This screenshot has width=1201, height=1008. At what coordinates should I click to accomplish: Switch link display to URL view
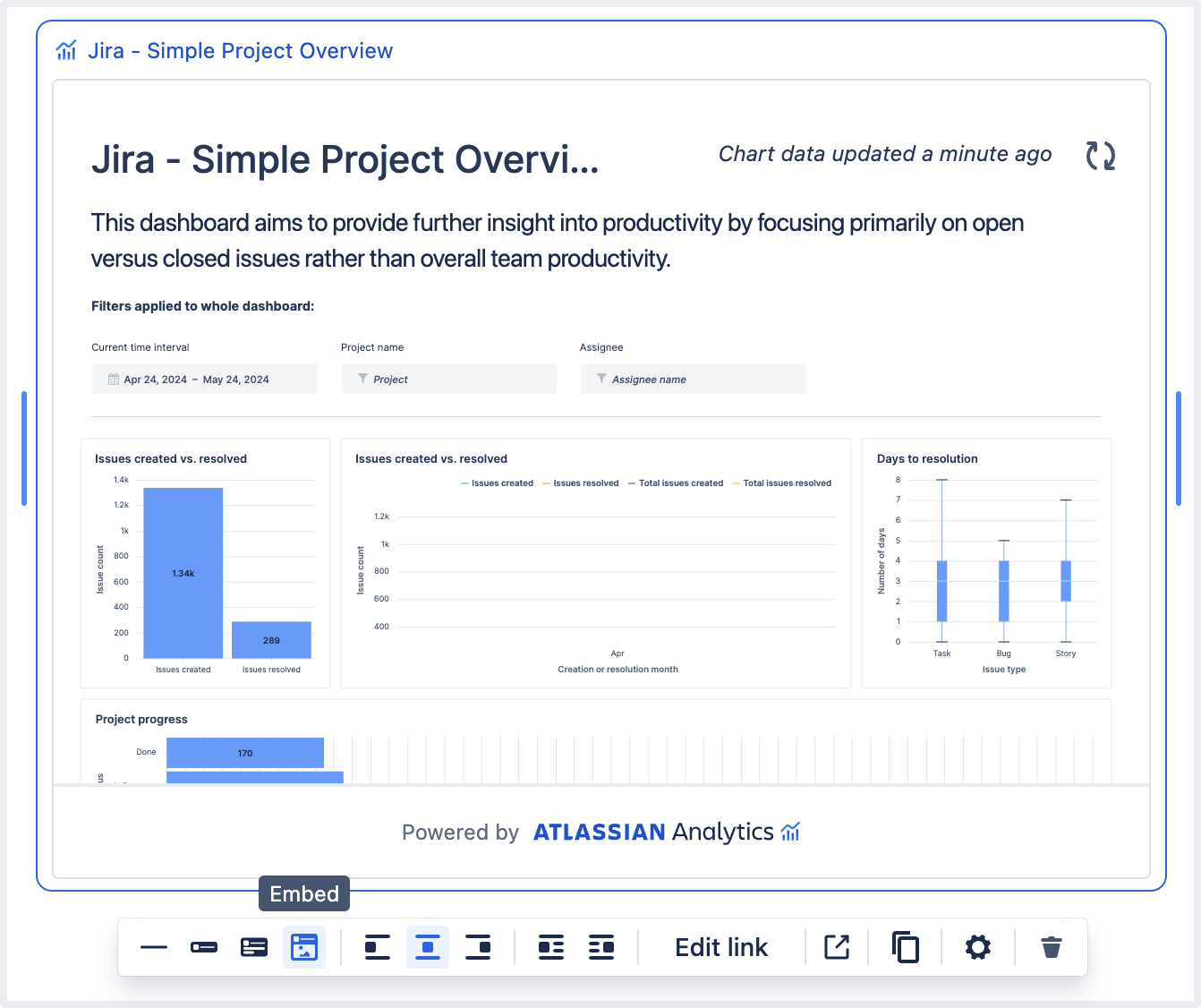(x=154, y=947)
